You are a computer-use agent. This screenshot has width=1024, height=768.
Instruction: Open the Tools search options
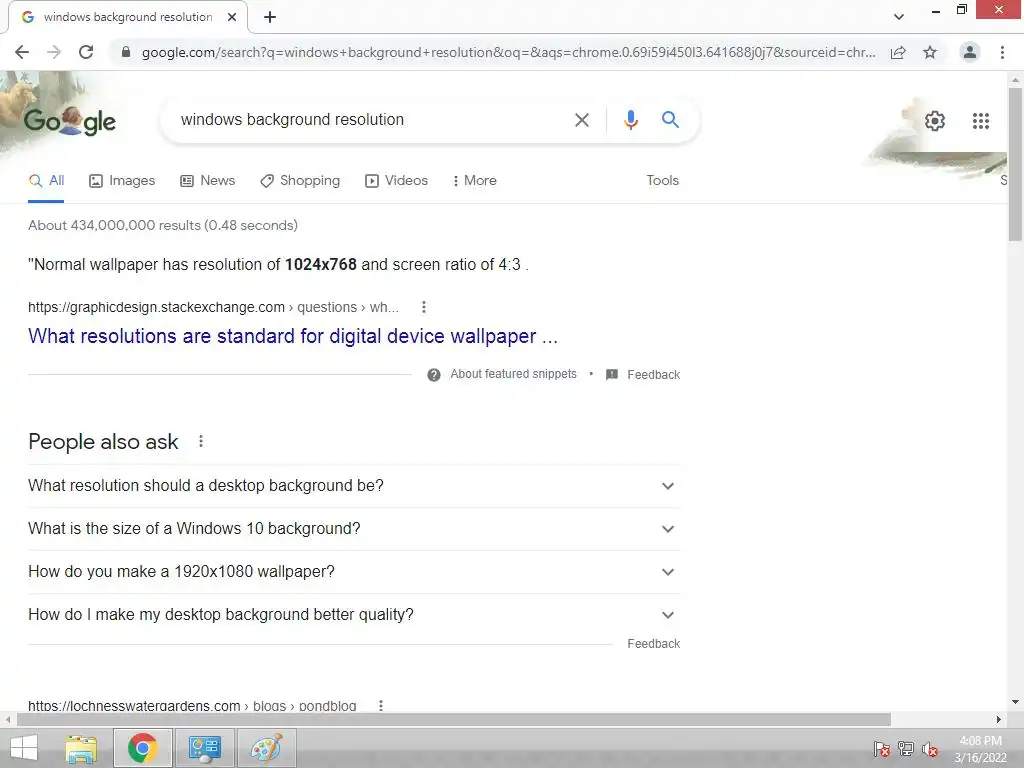663,181
